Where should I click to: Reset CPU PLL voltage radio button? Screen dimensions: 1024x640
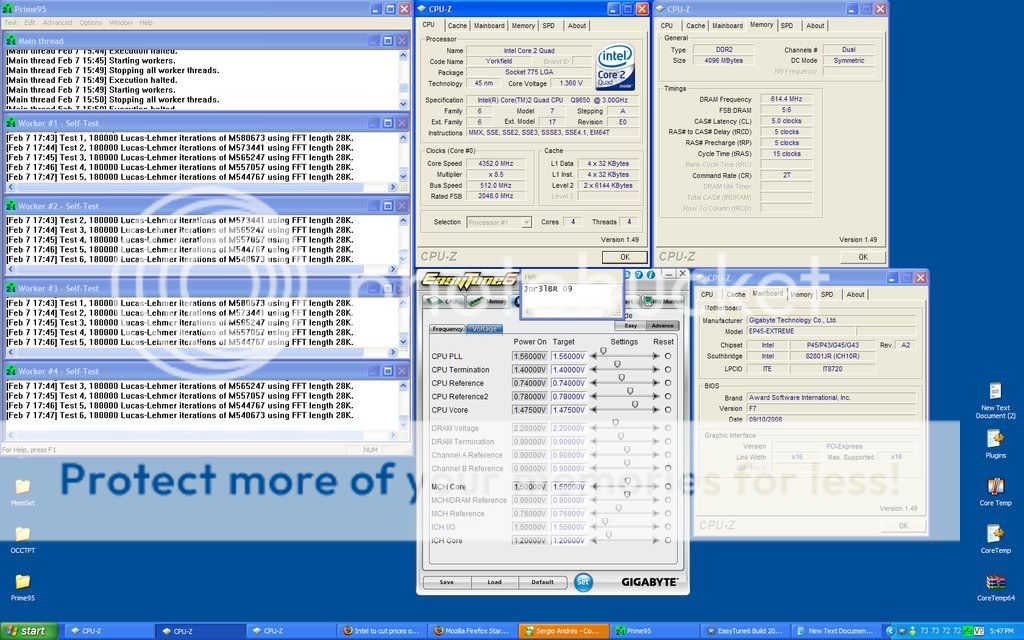click(667, 356)
